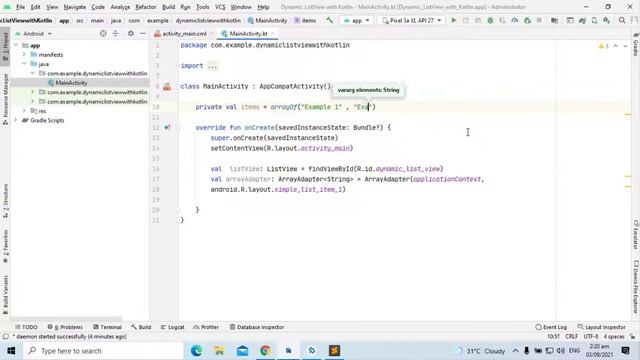
Task: Open the app run configuration dropdown
Action: [357, 20]
